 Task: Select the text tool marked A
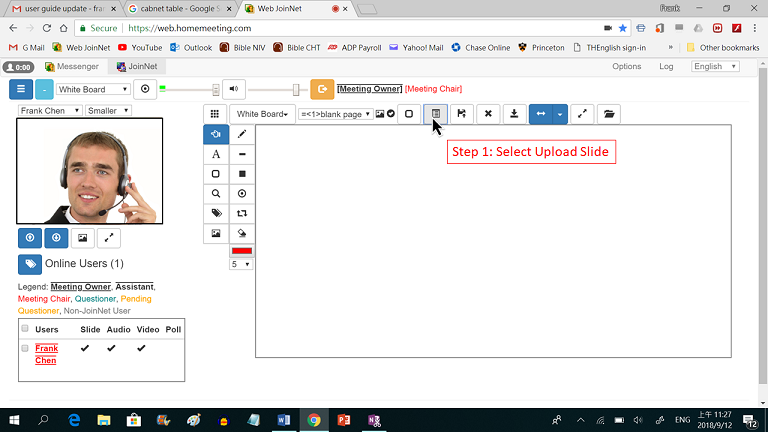click(x=216, y=154)
